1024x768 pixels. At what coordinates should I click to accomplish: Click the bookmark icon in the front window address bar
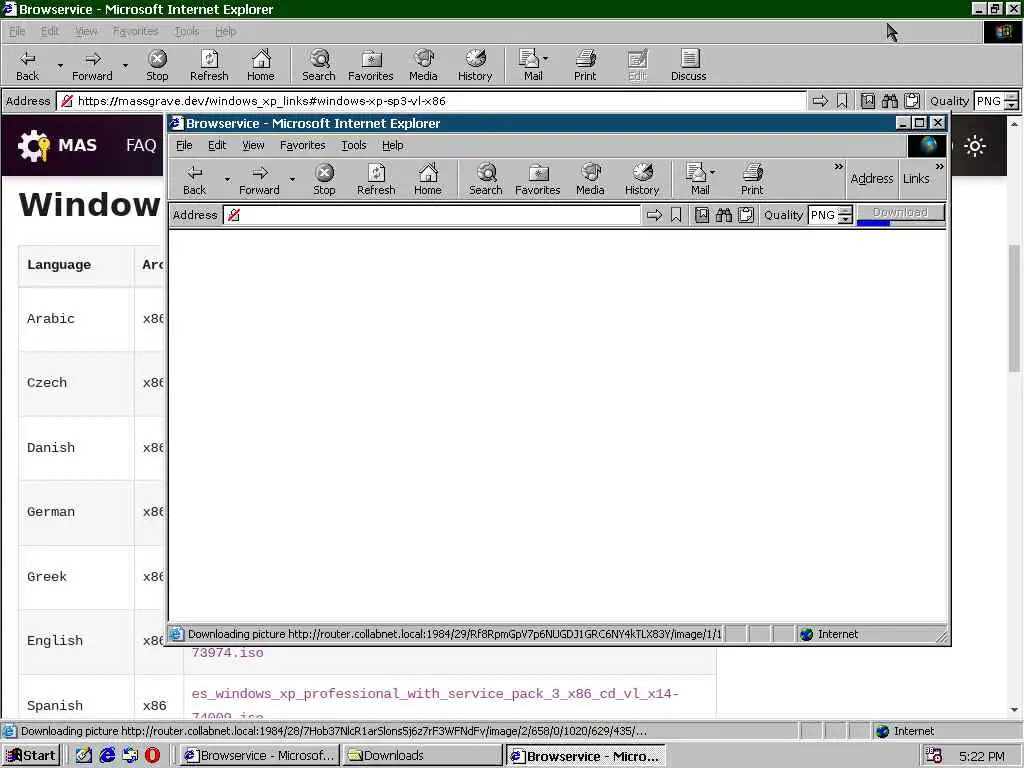click(x=676, y=215)
